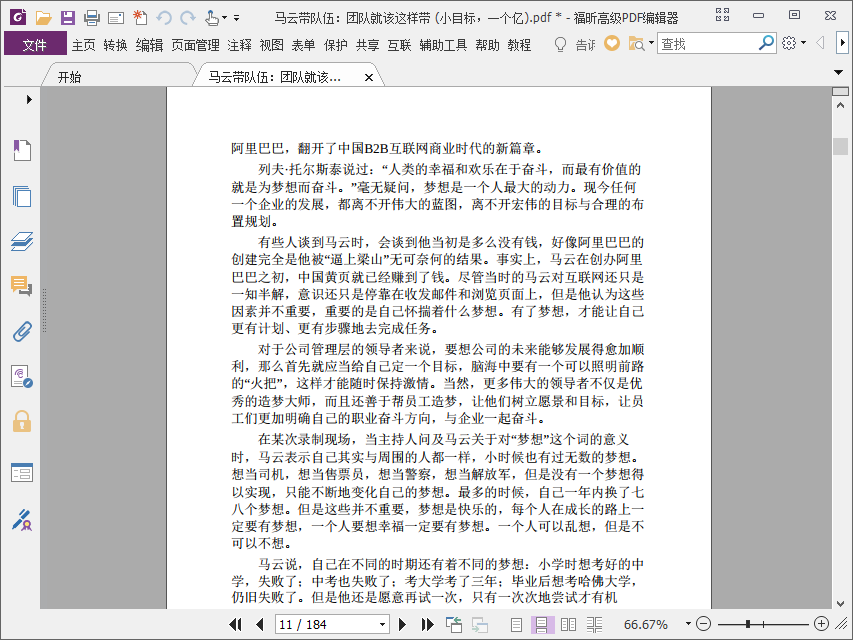This screenshot has height=640, width=853.
Task: Open the 注释 ribbon tab
Action: tap(239, 45)
